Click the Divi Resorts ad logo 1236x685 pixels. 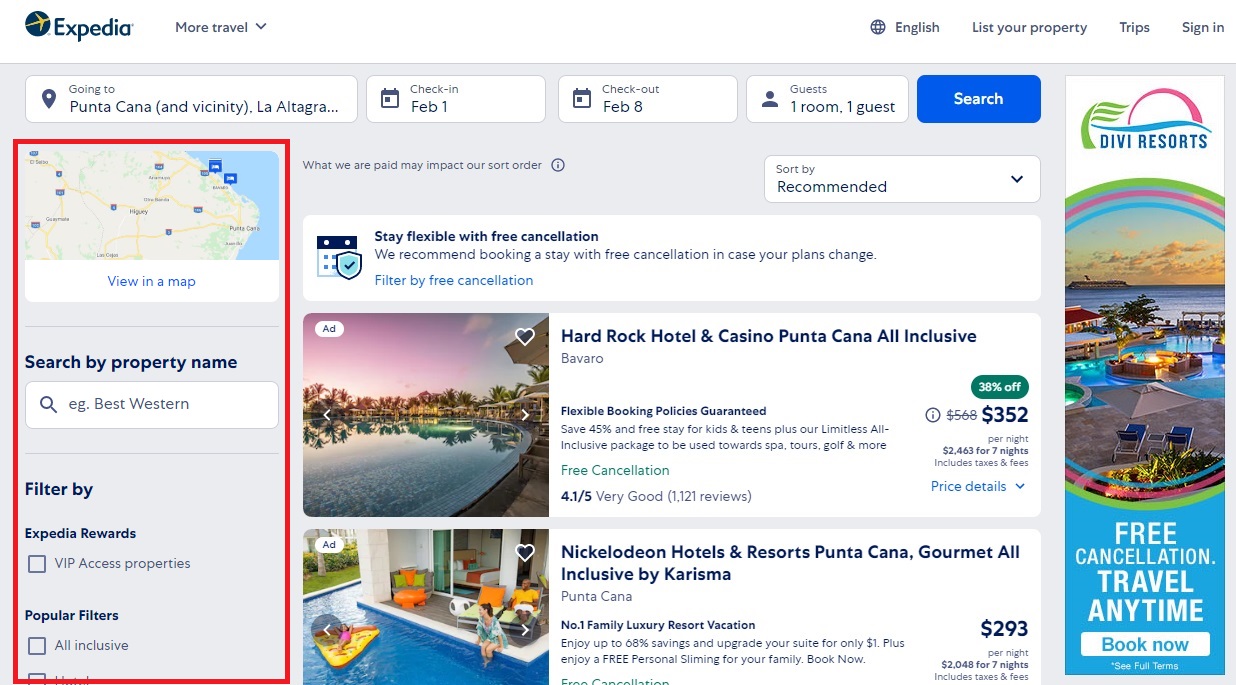(x=1145, y=119)
